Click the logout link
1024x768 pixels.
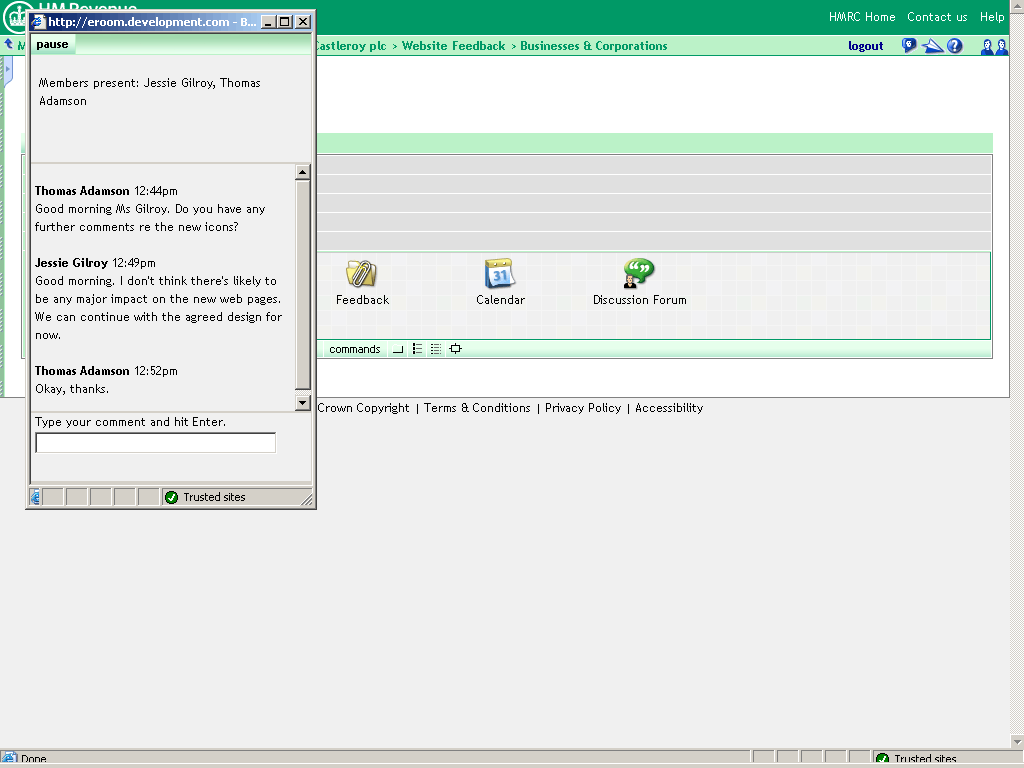[865, 46]
